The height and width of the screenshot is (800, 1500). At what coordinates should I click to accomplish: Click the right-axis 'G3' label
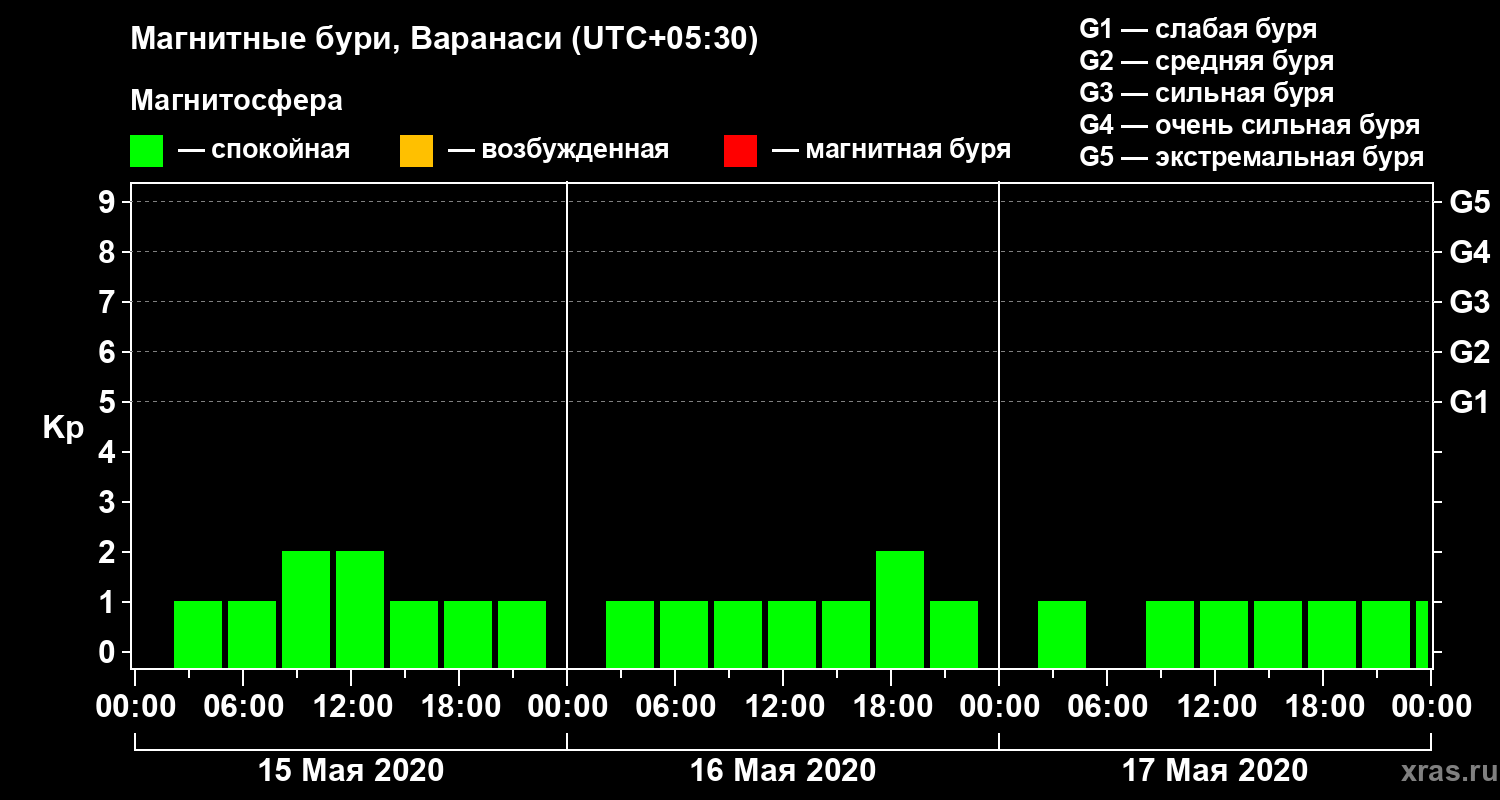(x=1469, y=302)
